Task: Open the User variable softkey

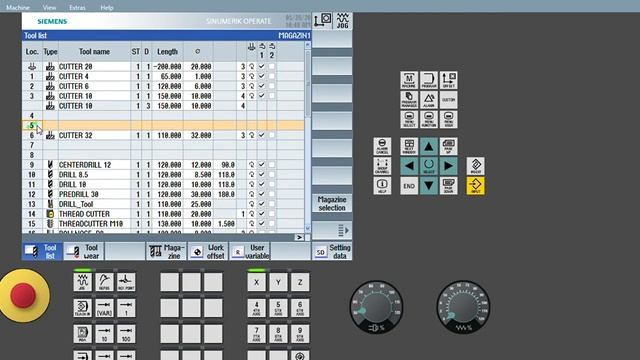Action: pos(249,251)
